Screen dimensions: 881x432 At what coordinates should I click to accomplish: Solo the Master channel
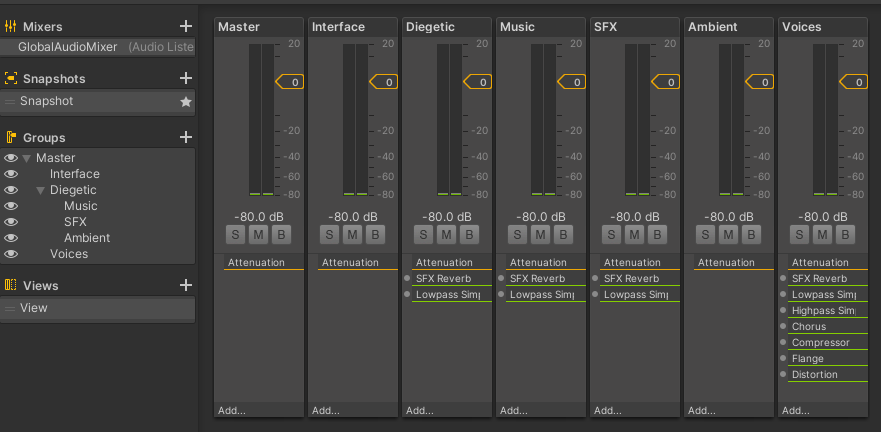pos(235,234)
